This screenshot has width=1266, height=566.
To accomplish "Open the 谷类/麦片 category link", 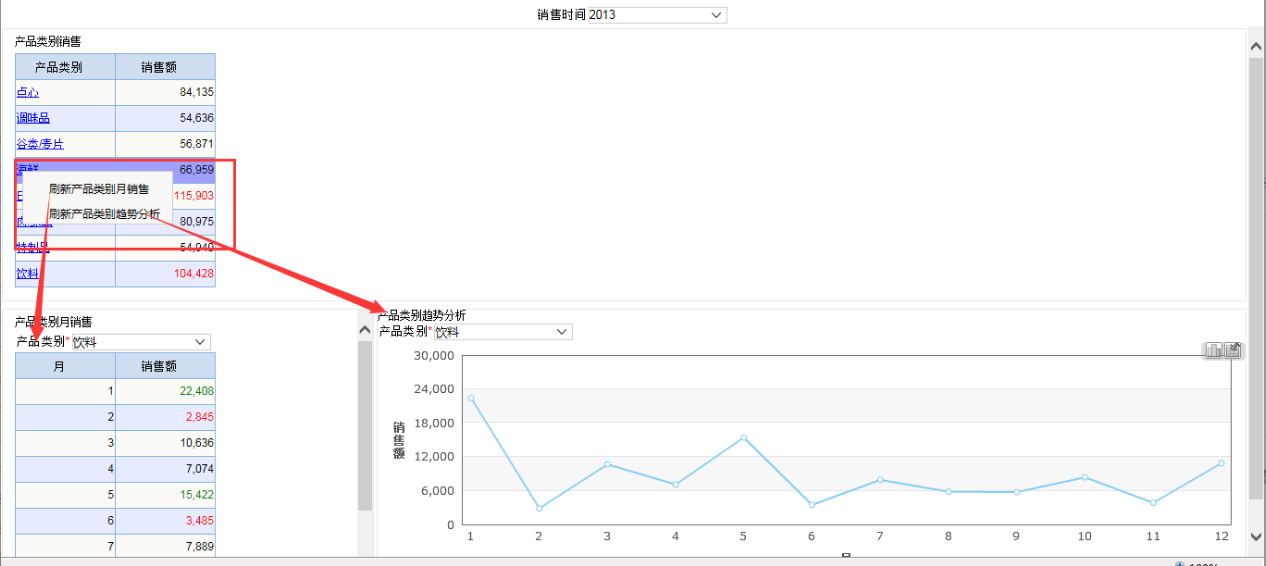I will point(40,144).
